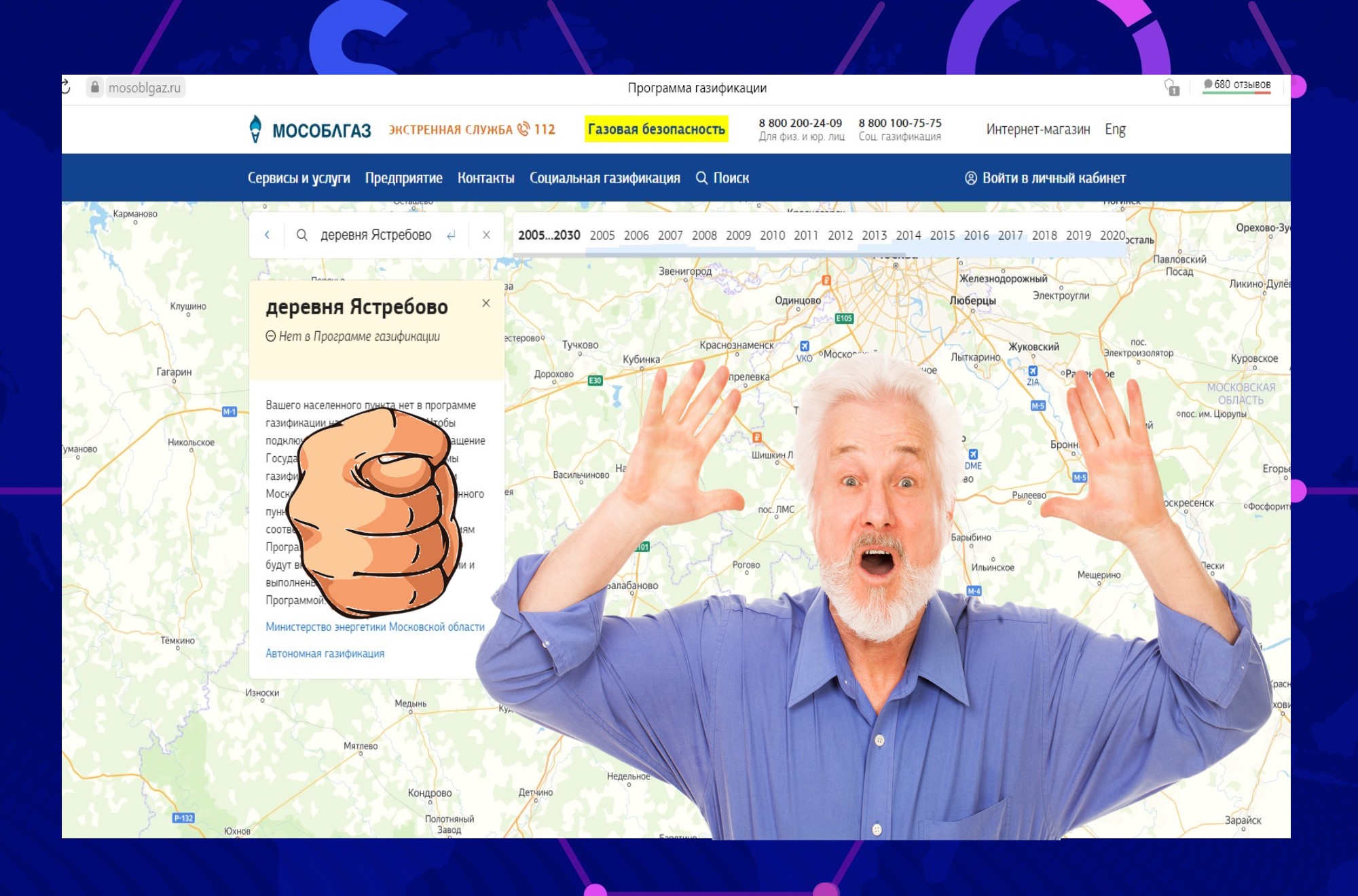Select year 2008 tab
The height and width of the screenshot is (896, 1358).
pyautogui.click(x=704, y=235)
